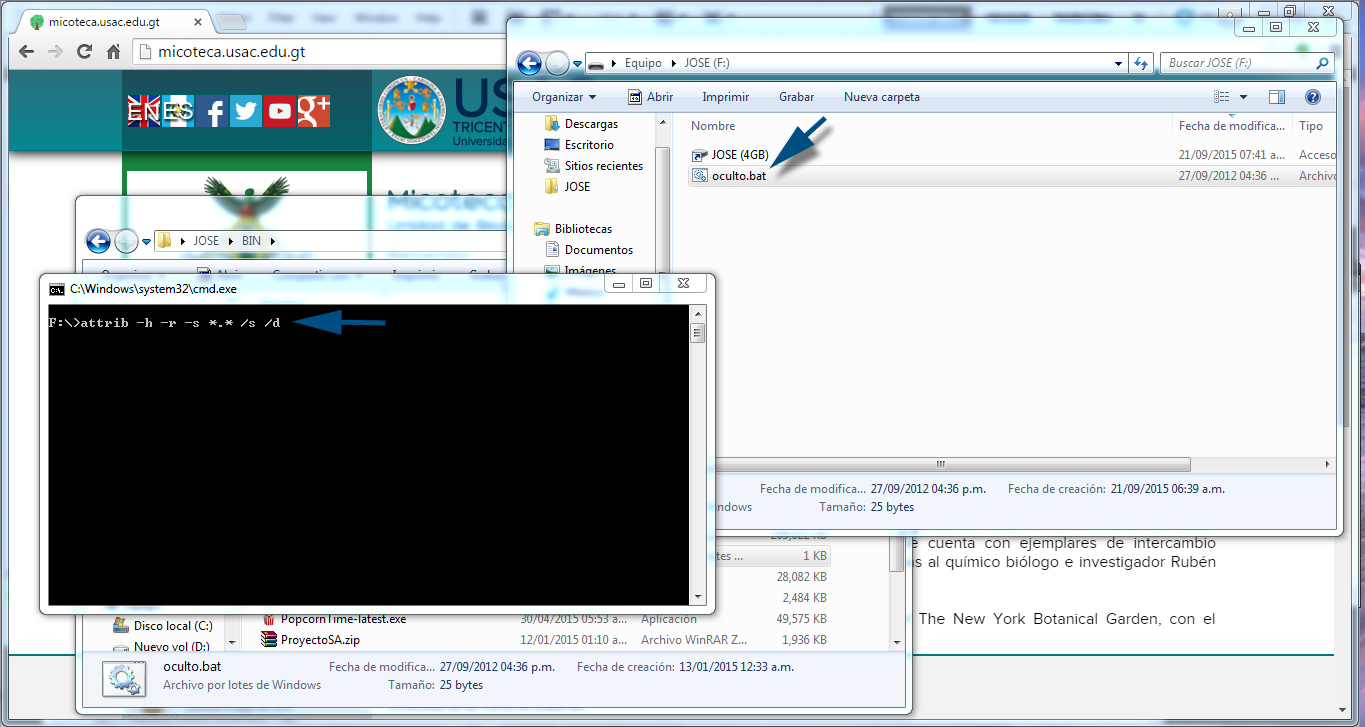Click the Imprimir toolbar button

(x=725, y=97)
